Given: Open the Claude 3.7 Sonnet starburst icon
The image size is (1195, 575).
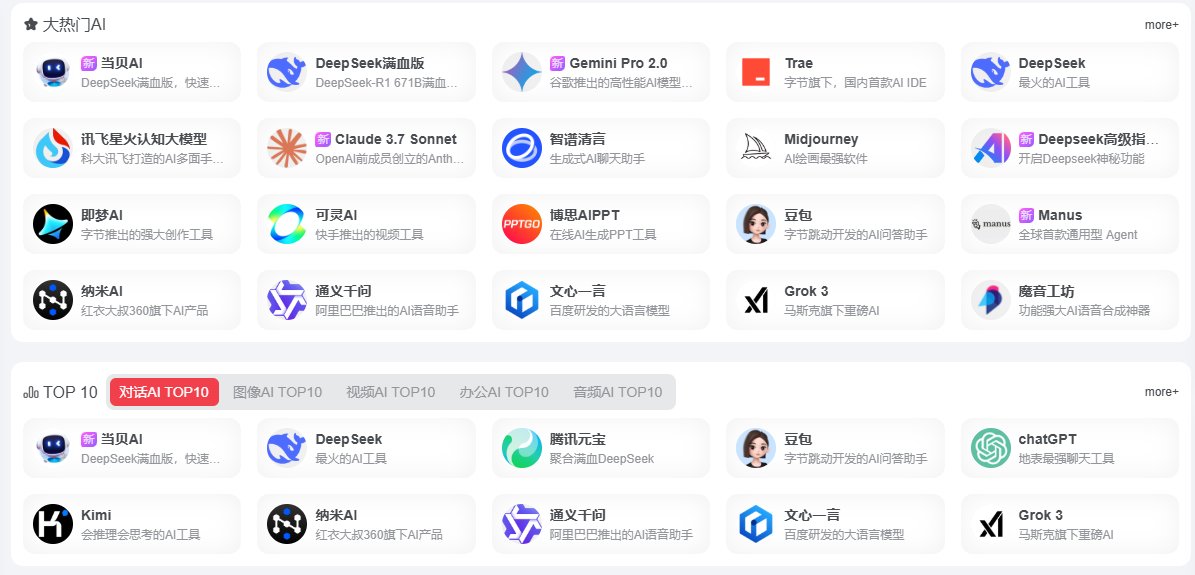Looking at the screenshot, I should 287,148.
